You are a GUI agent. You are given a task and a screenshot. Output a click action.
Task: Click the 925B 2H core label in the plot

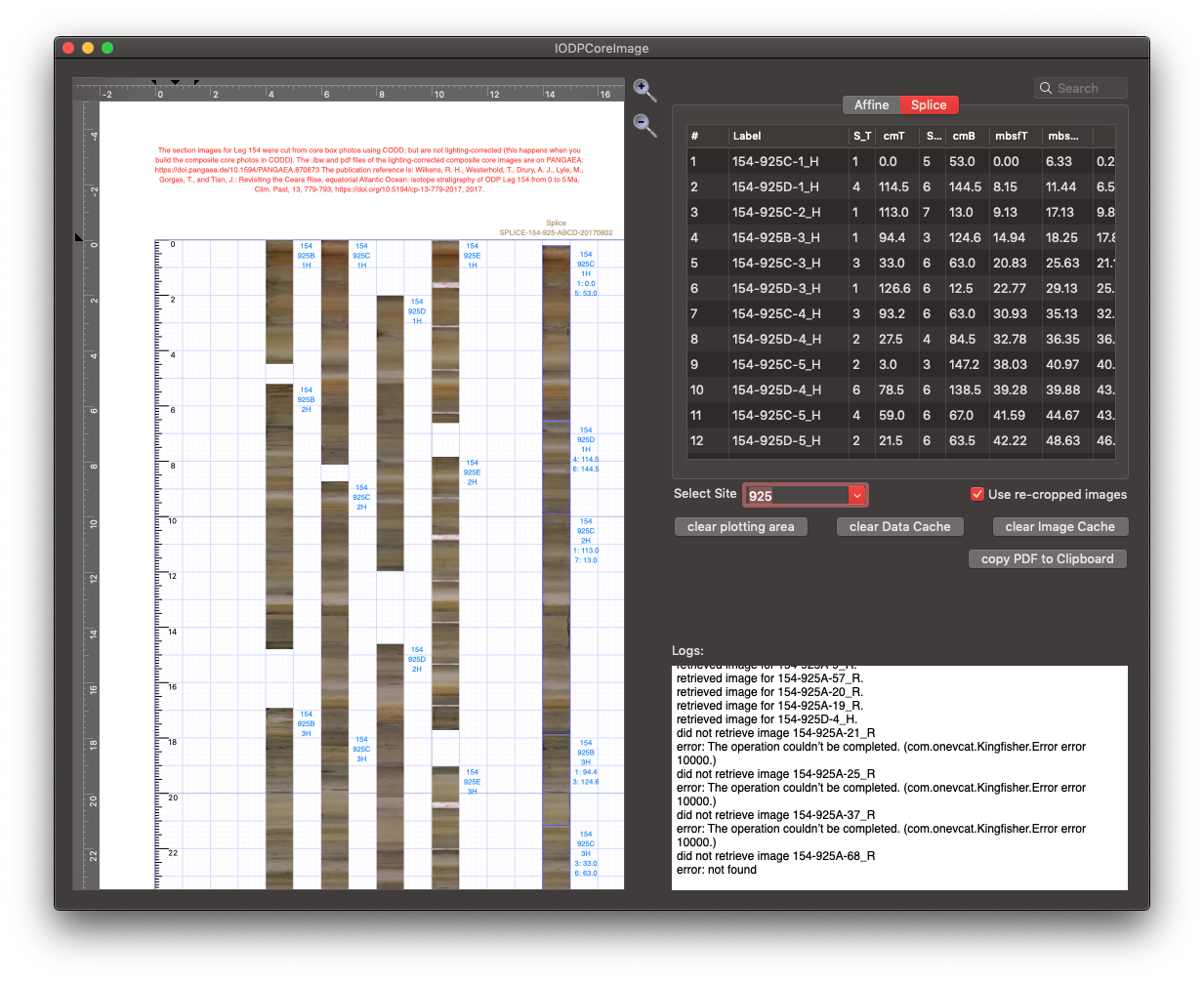306,399
